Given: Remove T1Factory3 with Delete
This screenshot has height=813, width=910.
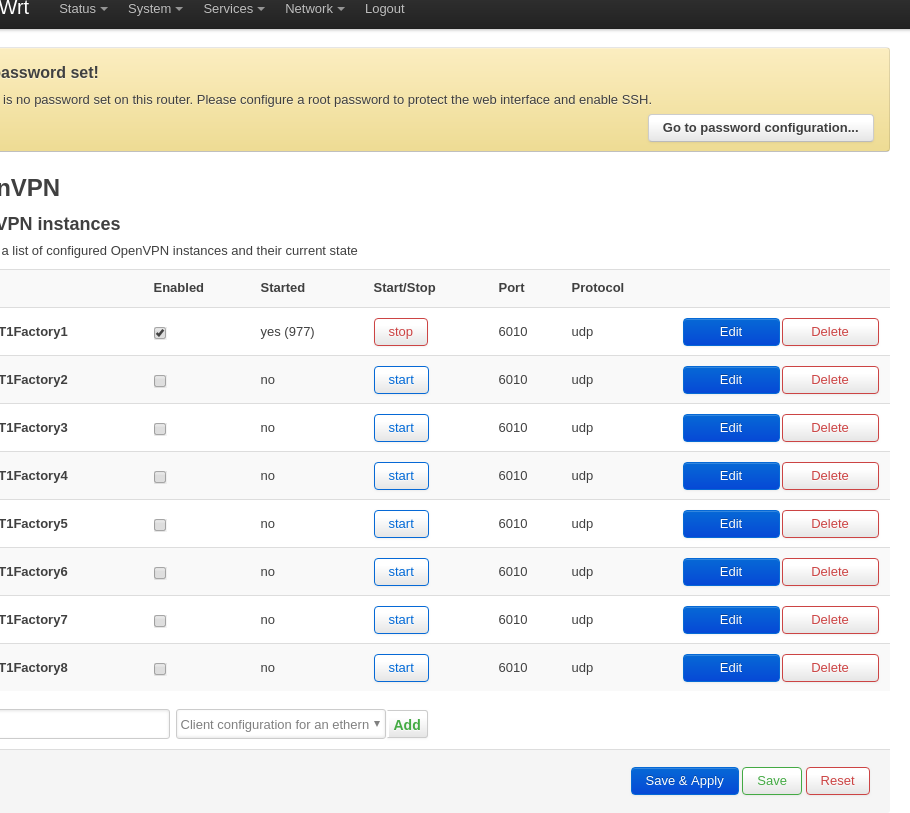Looking at the screenshot, I should click(x=830, y=428).
